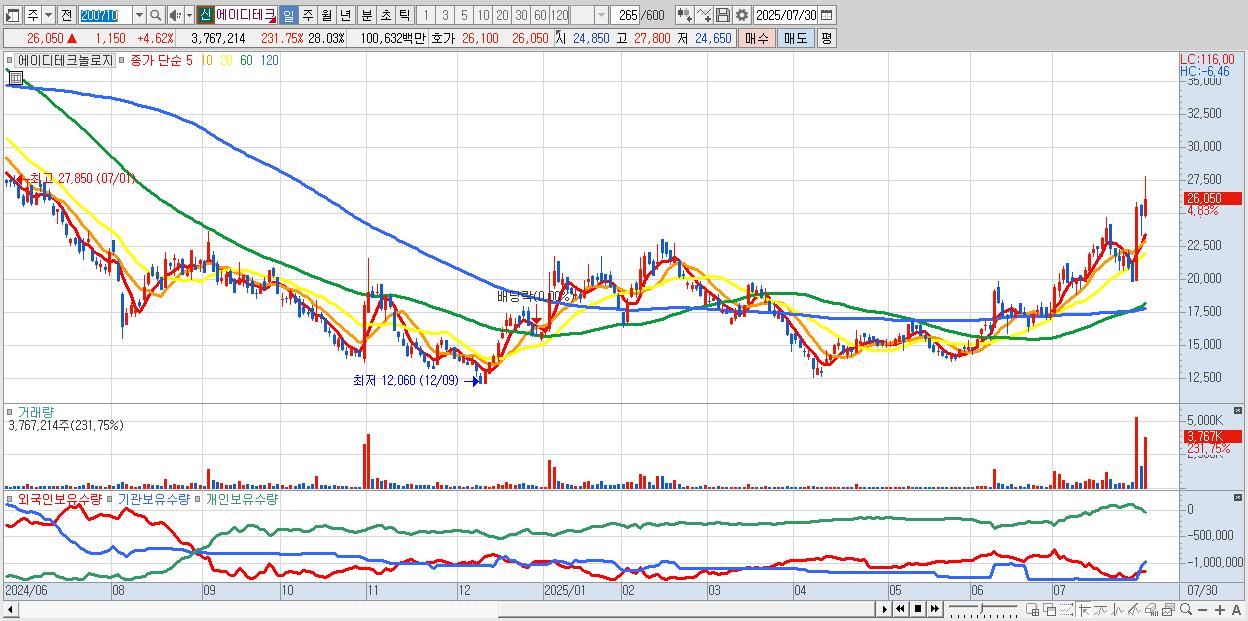Click the crosshair axis tool icon
This screenshot has height=621, width=1248.
1084,609
